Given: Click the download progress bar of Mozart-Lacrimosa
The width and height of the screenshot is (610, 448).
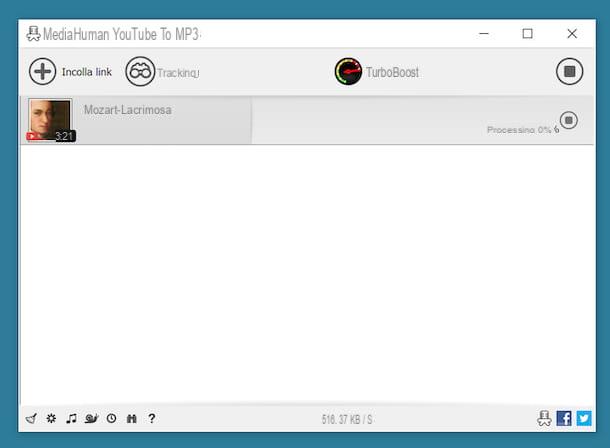Looking at the screenshot, I should pos(307,121).
